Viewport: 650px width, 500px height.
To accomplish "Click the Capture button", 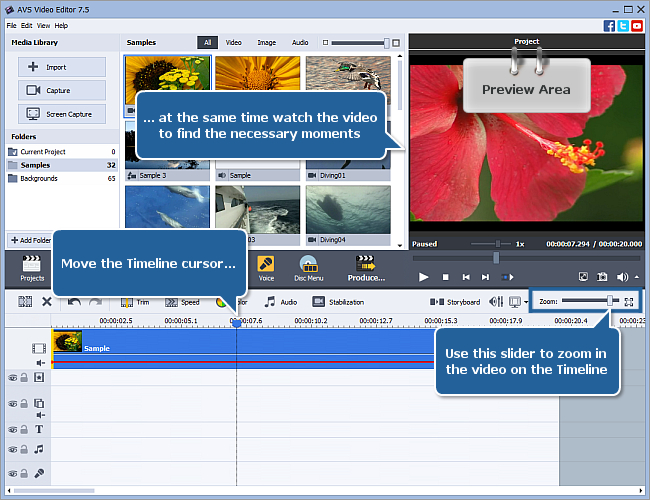I will [62, 90].
